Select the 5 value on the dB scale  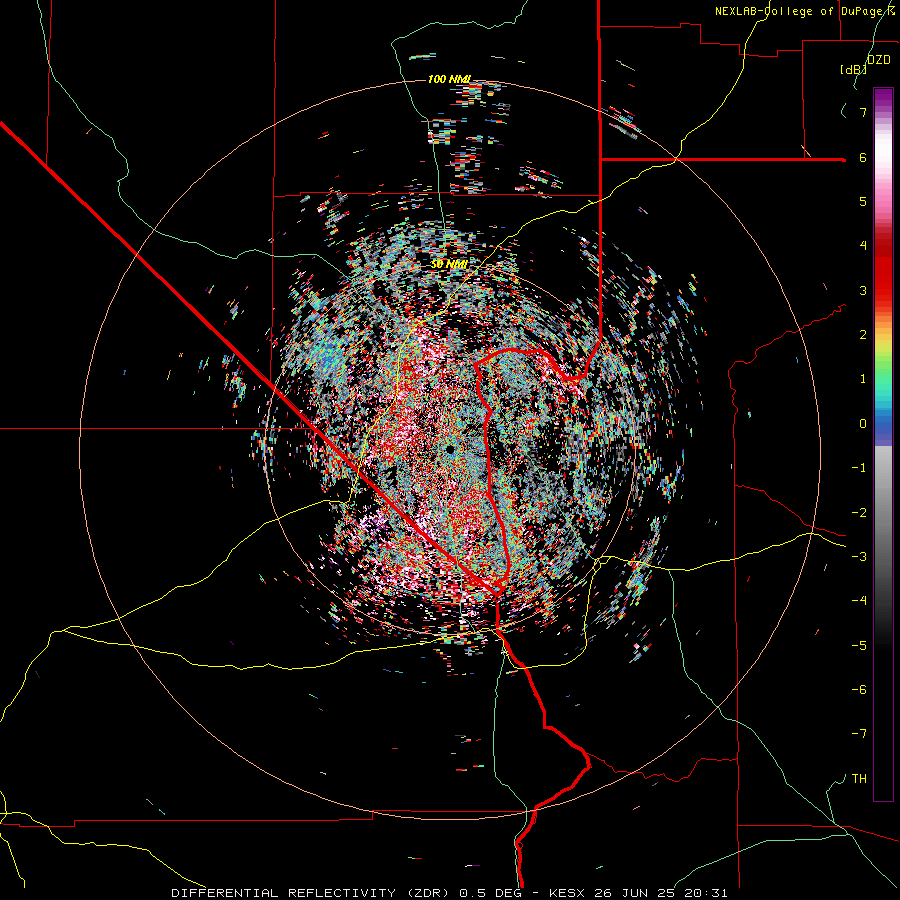click(863, 201)
